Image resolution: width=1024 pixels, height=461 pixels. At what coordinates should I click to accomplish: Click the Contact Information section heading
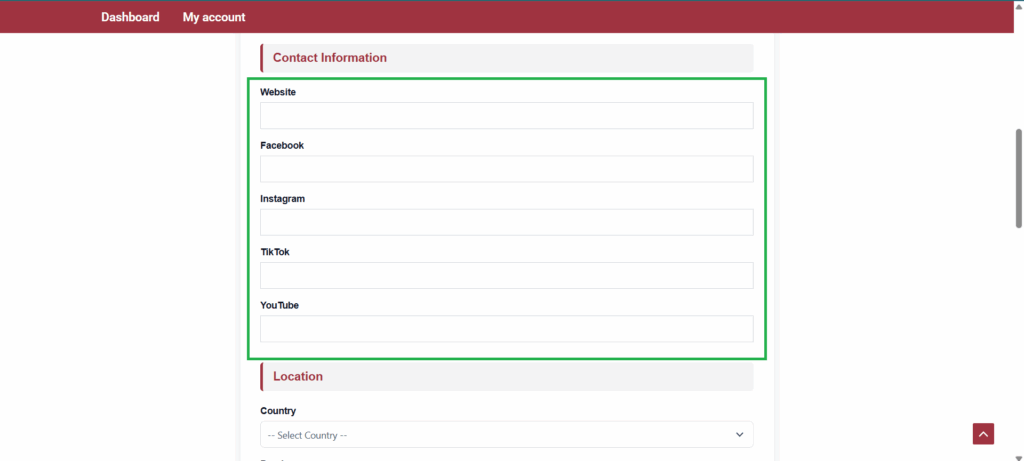(330, 58)
